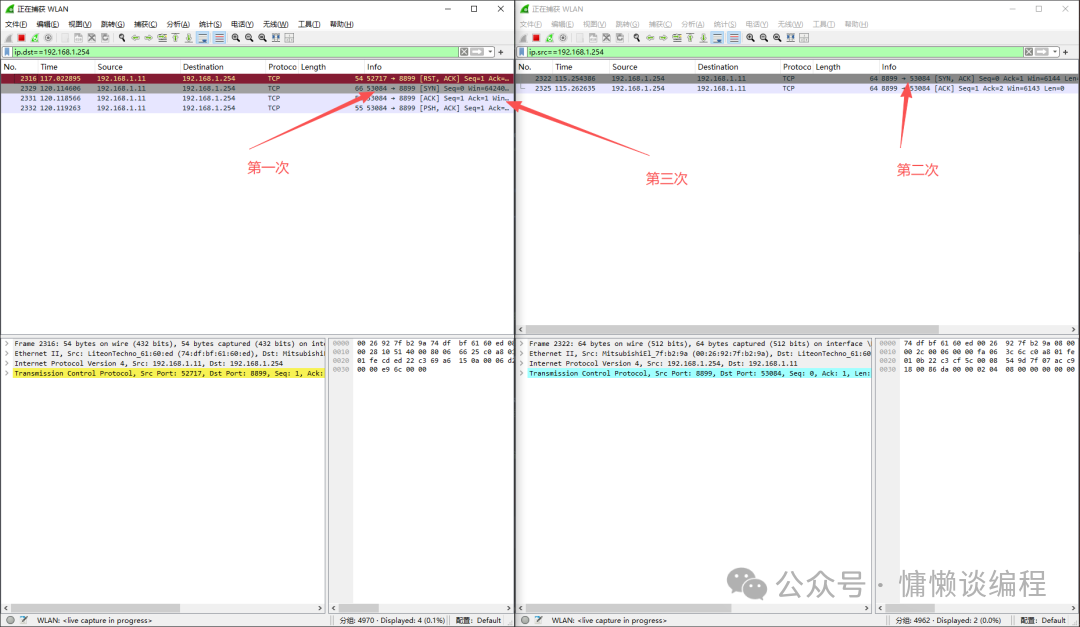Viewport: 1080px width, 627px height.
Task: Open 分析(A) menu in left window
Action: point(178,24)
